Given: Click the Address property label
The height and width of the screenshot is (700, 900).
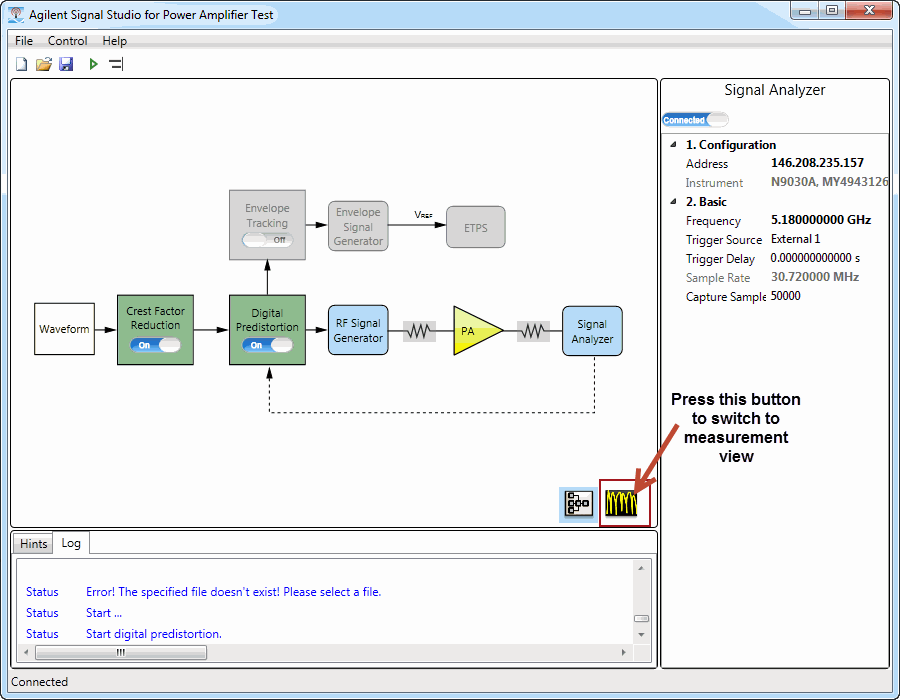Looking at the screenshot, I should 707,164.
